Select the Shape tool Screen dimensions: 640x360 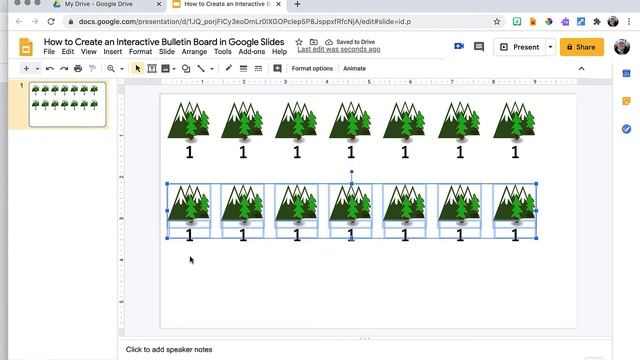pyautogui.click(x=186, y=69)
